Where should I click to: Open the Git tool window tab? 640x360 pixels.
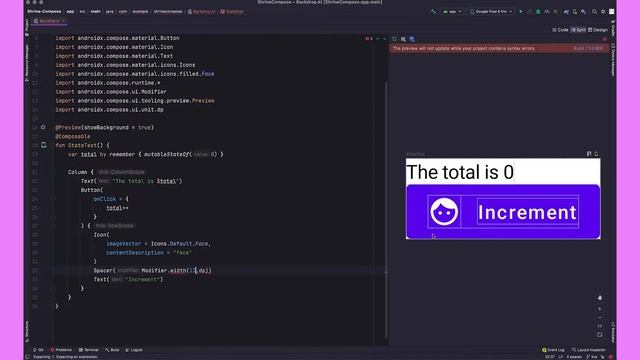(x=38, y=350)
